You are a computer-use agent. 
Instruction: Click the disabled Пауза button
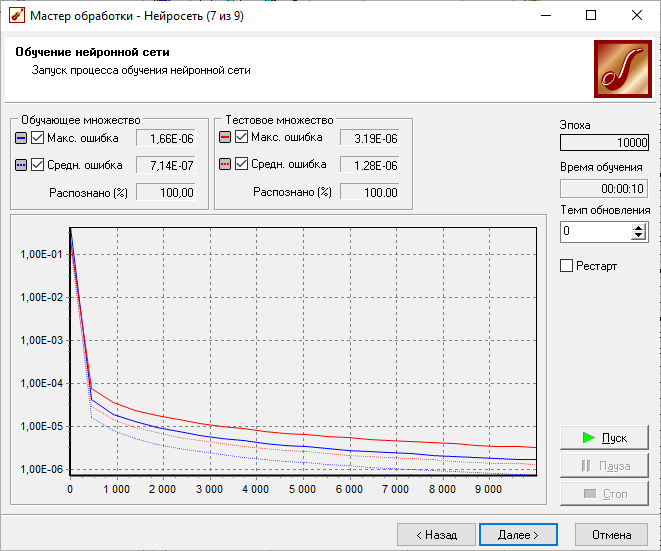pos(604,466)
